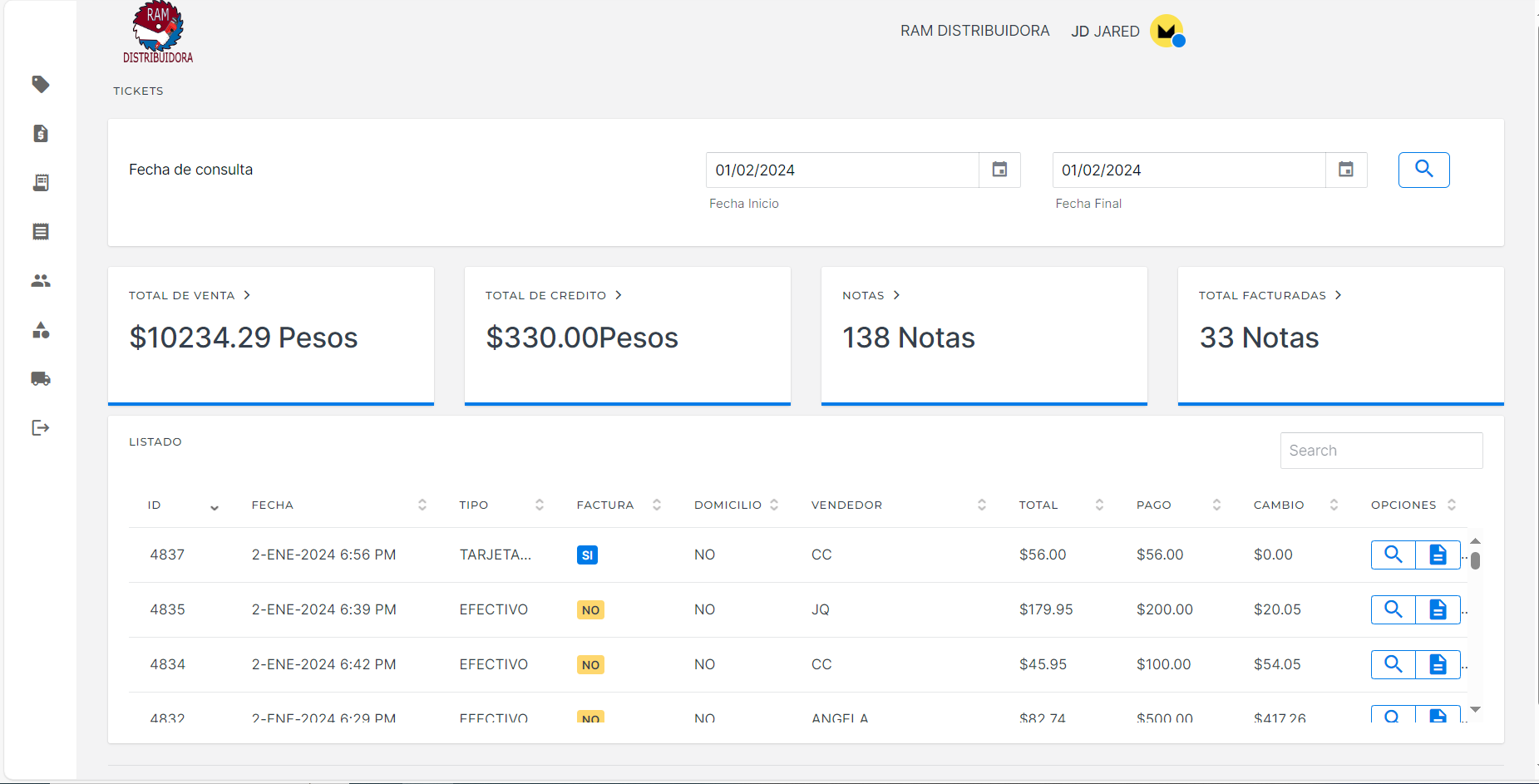Click the listado Search box
Screen dimensions: 1539x784
click(x=1381, y=451)
